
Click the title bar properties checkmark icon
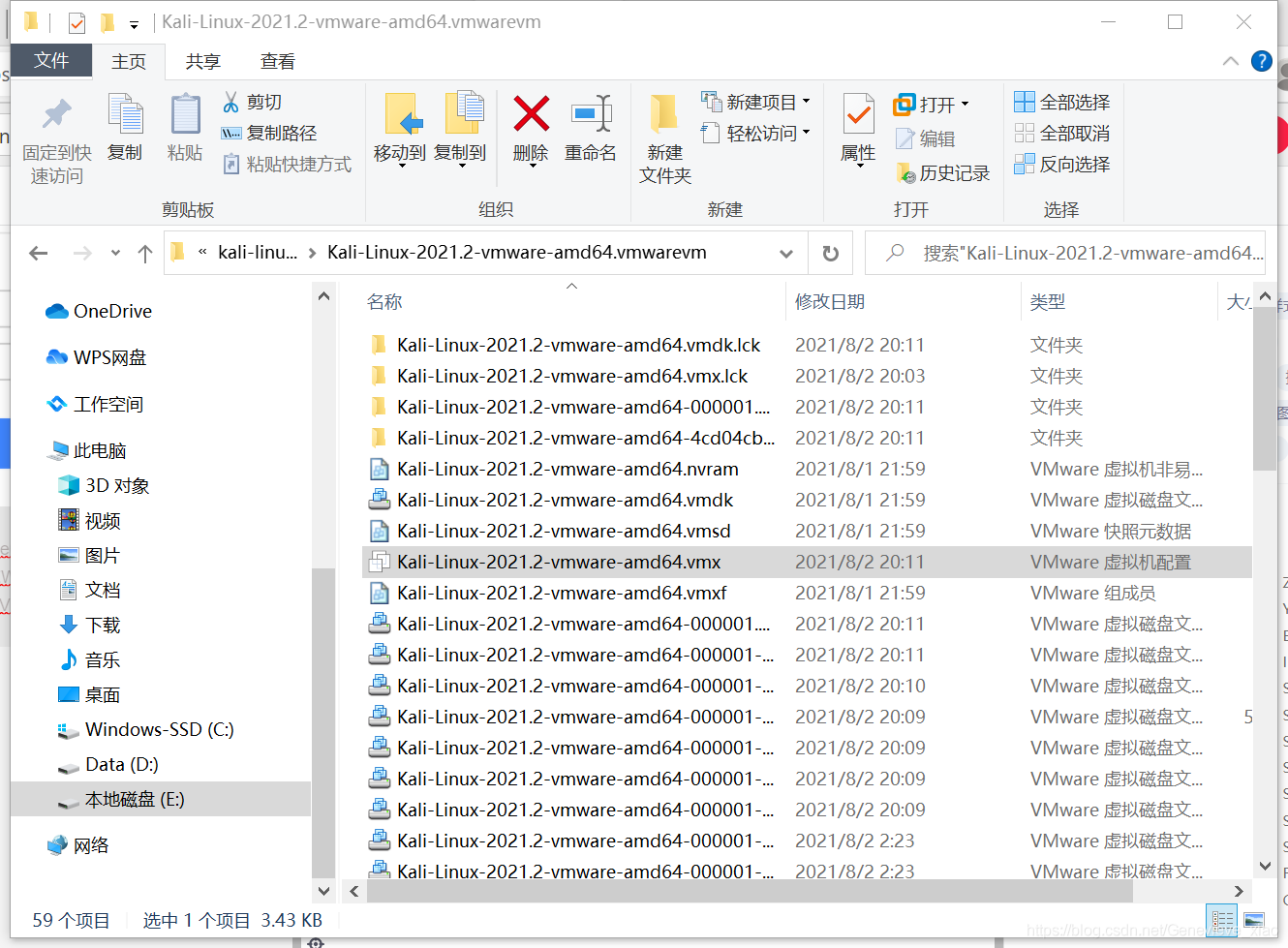point(77,22)
